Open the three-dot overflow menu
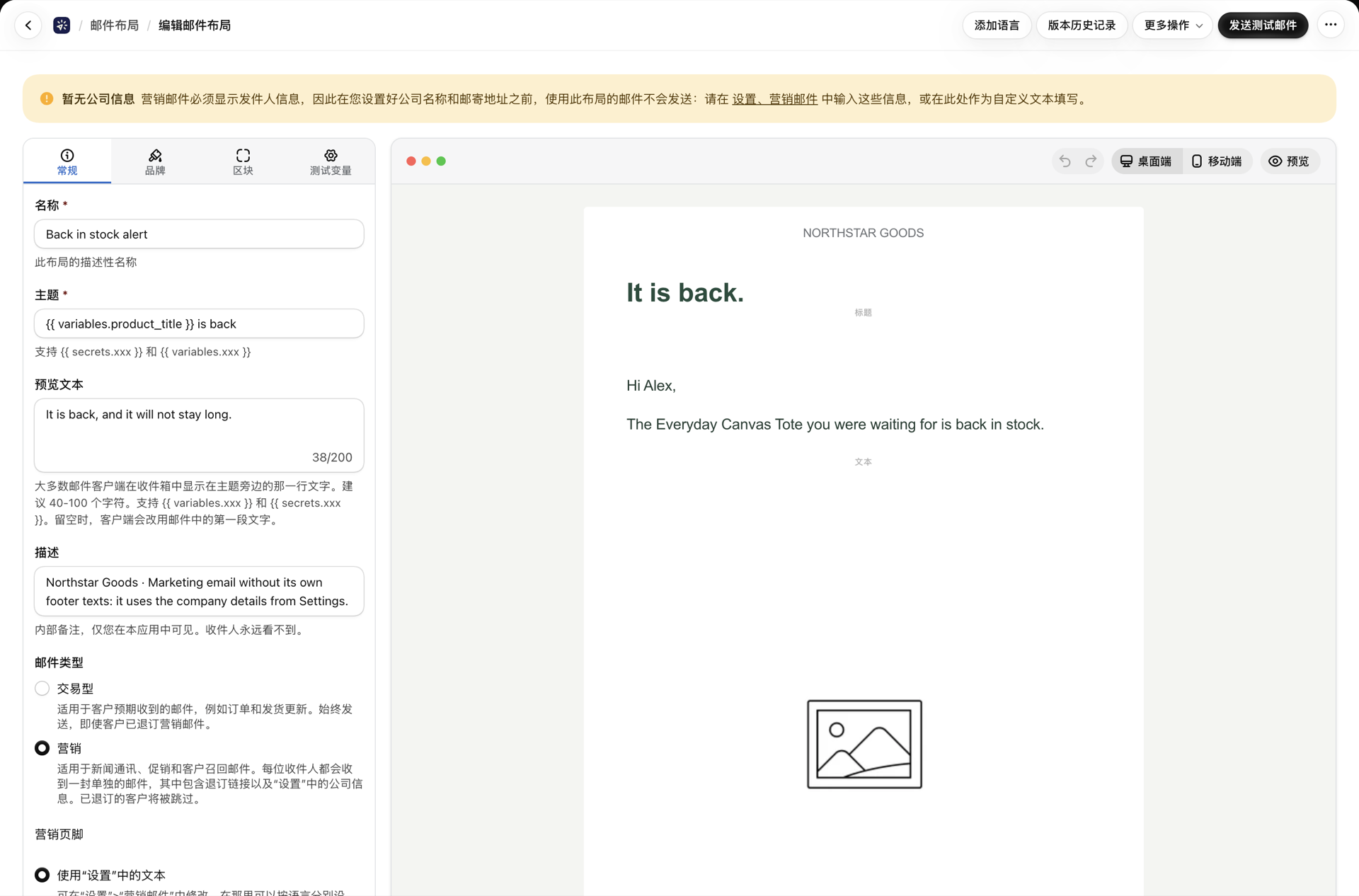 click(x=1331, y=25)
